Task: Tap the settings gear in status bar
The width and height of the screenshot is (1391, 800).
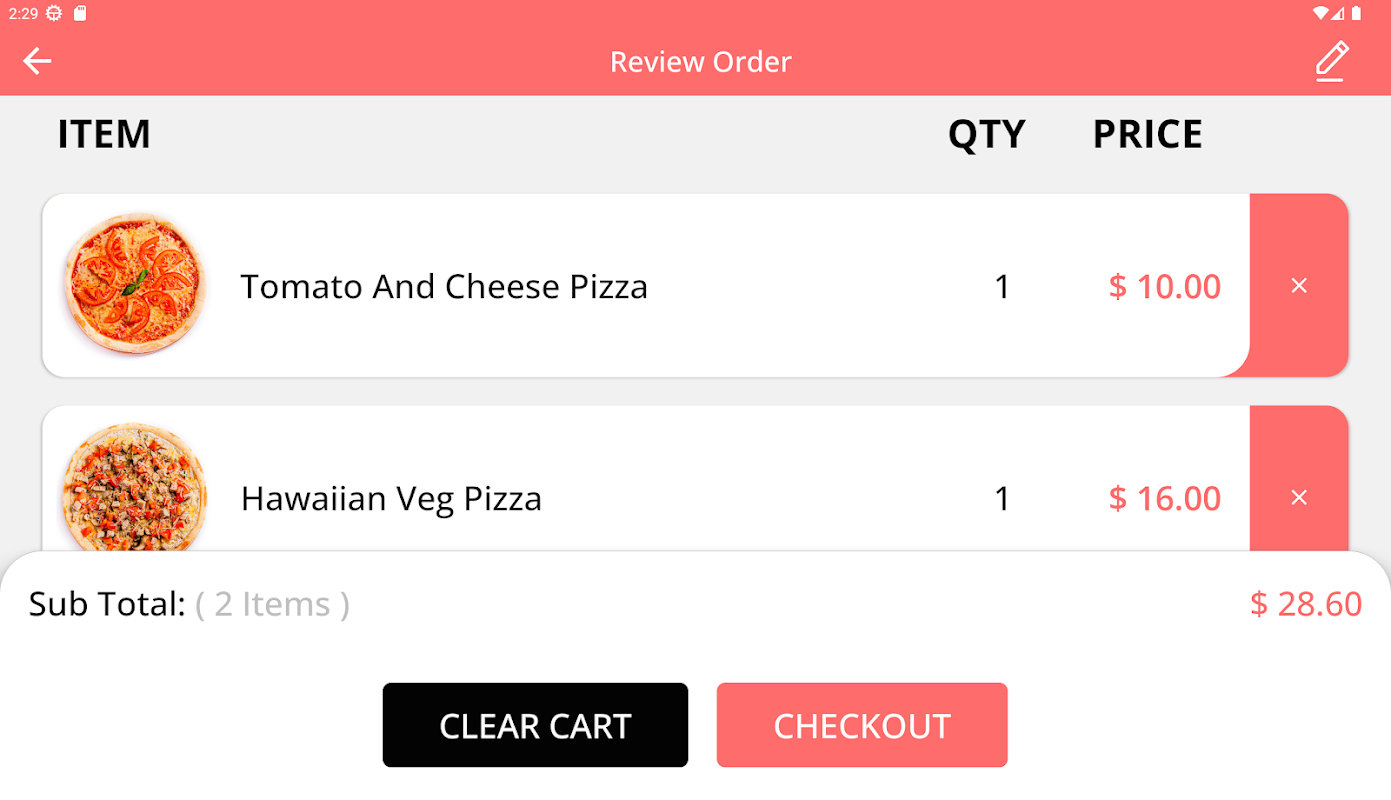Action: point(54,14)
